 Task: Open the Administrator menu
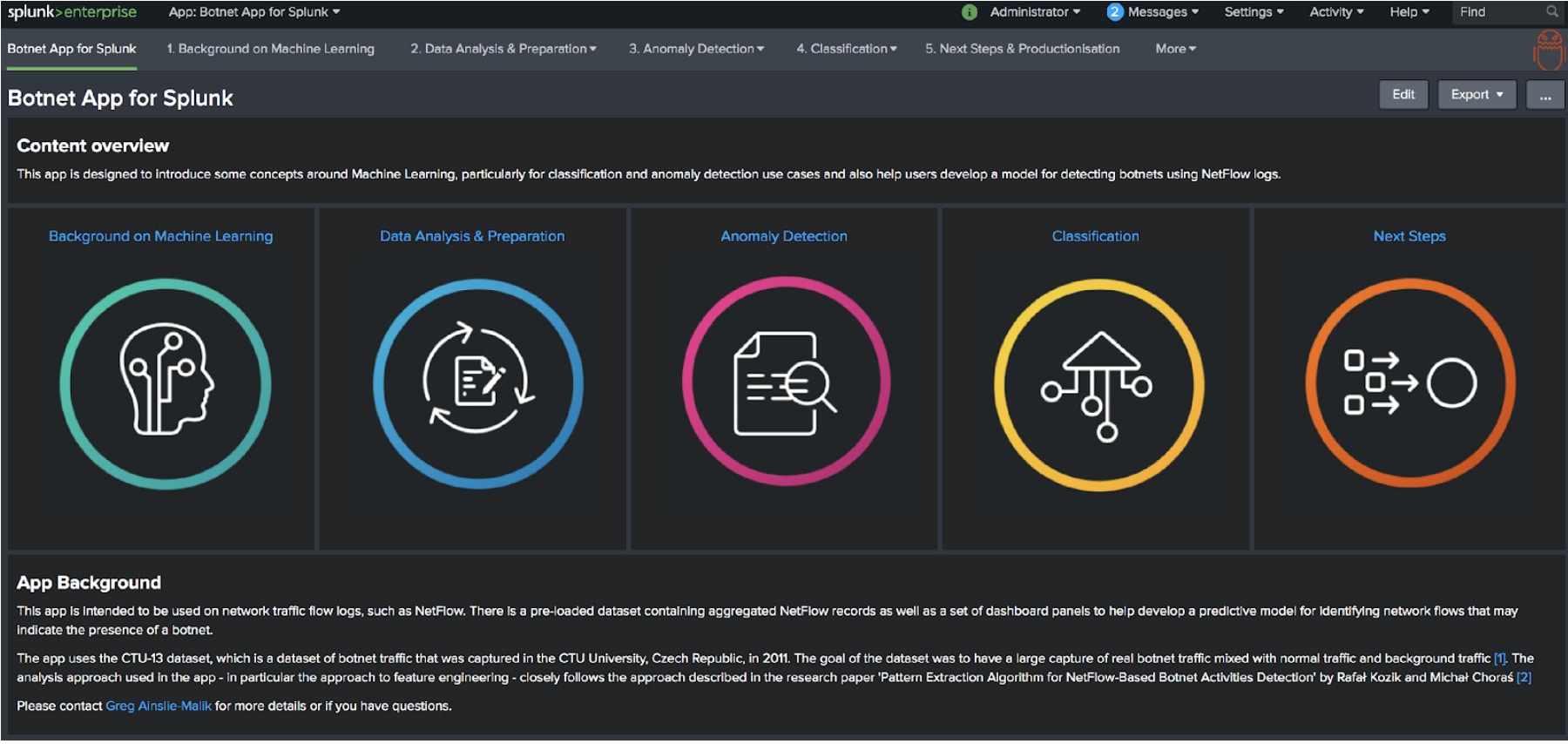point(1035,12)
